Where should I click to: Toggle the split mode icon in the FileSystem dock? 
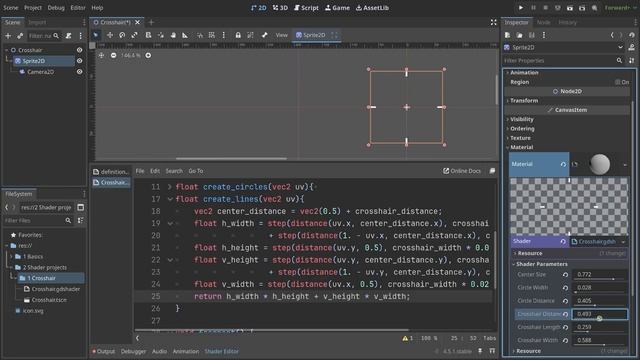click(81, 207)
